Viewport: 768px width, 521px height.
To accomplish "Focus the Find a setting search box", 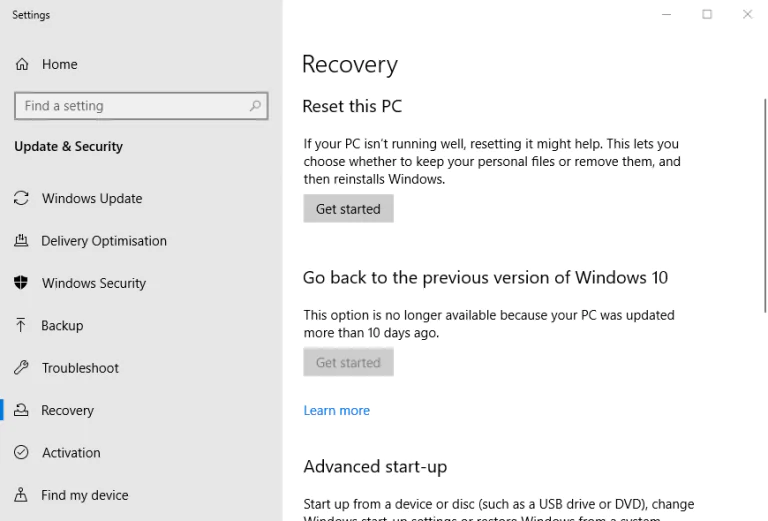I will 130,106.
